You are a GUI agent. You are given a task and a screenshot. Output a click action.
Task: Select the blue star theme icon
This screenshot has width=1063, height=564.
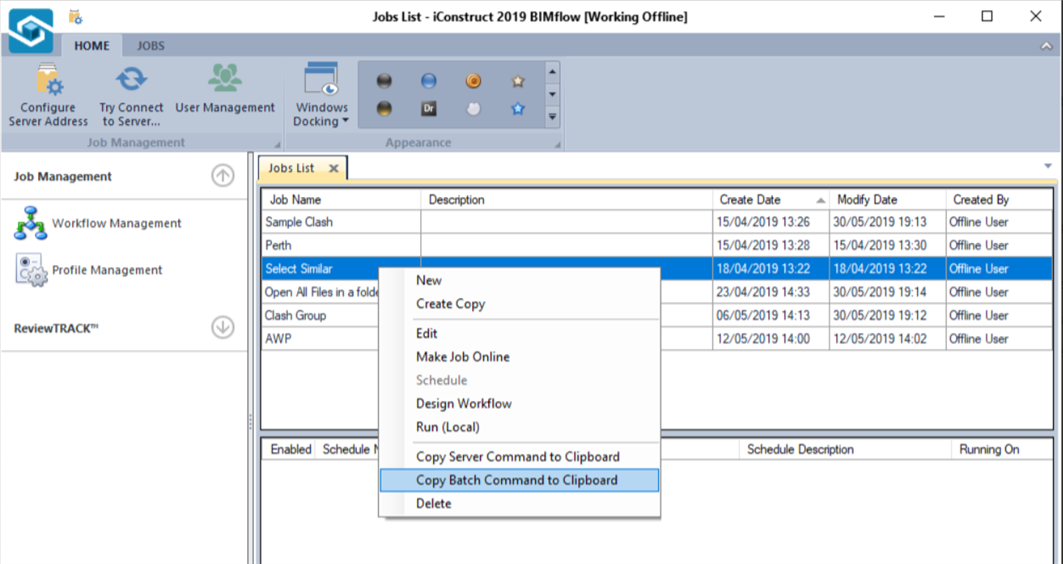(x=518, y=108)
